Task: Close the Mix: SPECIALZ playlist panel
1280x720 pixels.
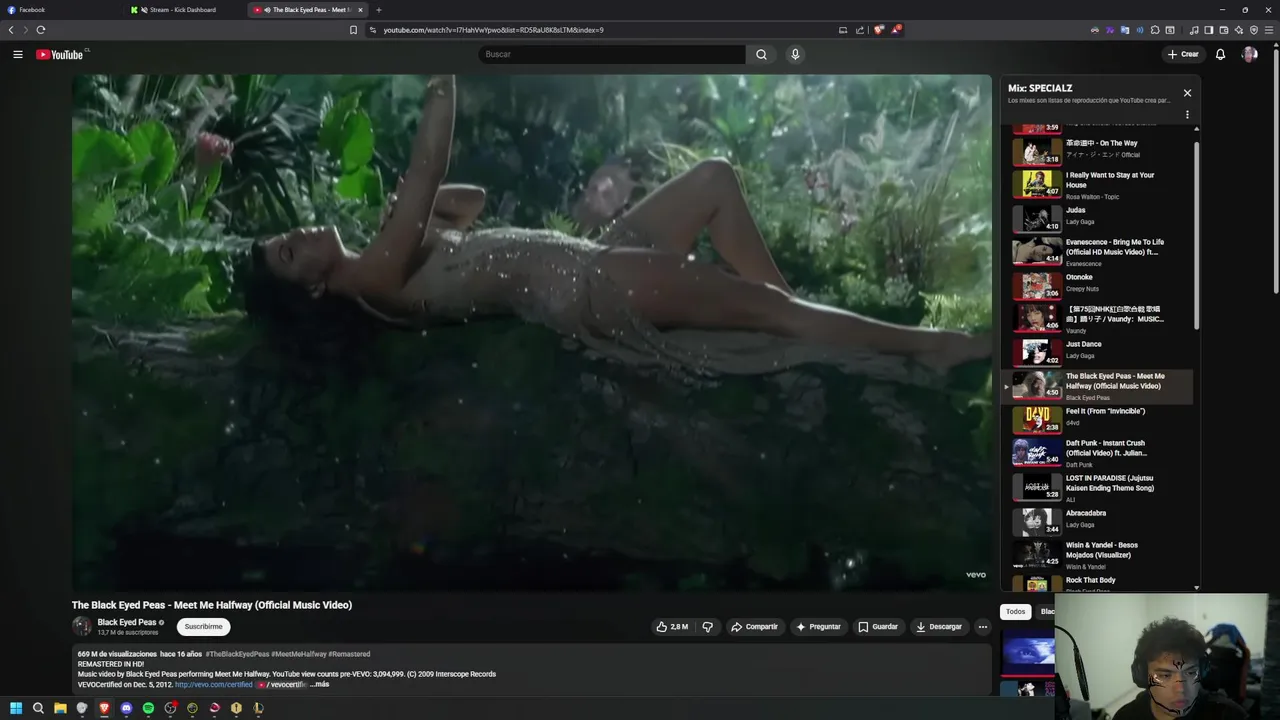Action: (x=1187, y=93)
